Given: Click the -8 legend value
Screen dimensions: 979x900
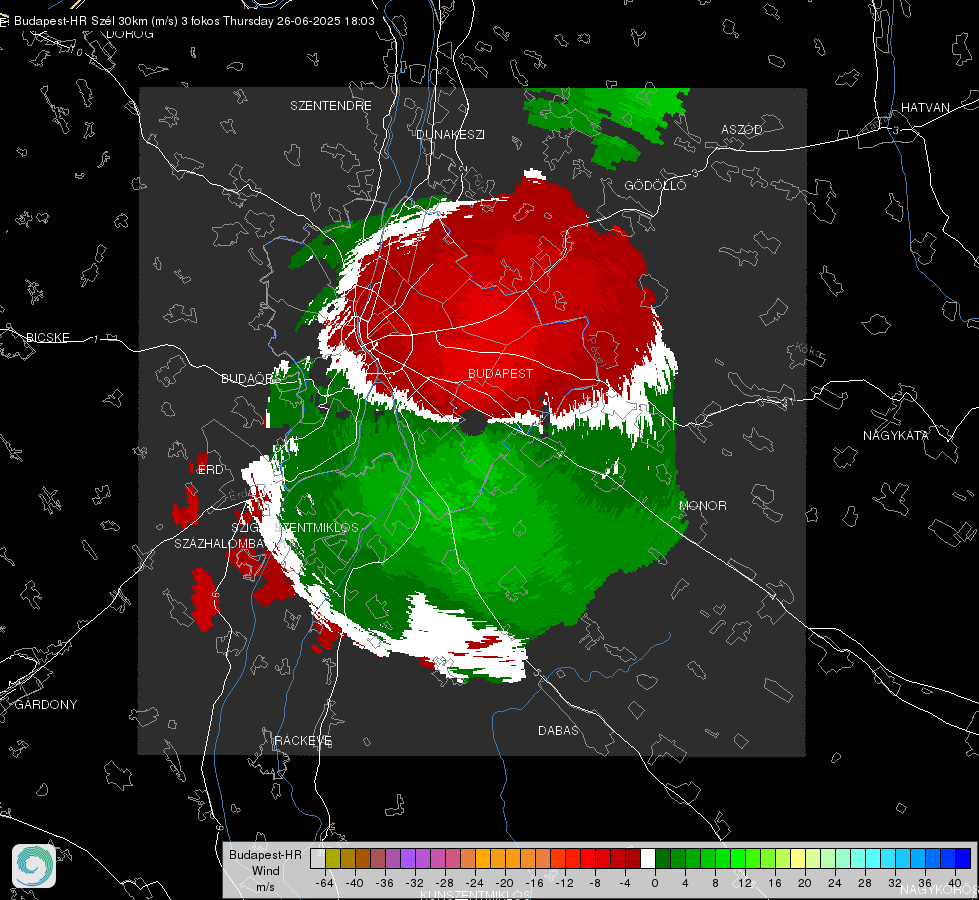Looking at the screenshot, I should (595, 883).
